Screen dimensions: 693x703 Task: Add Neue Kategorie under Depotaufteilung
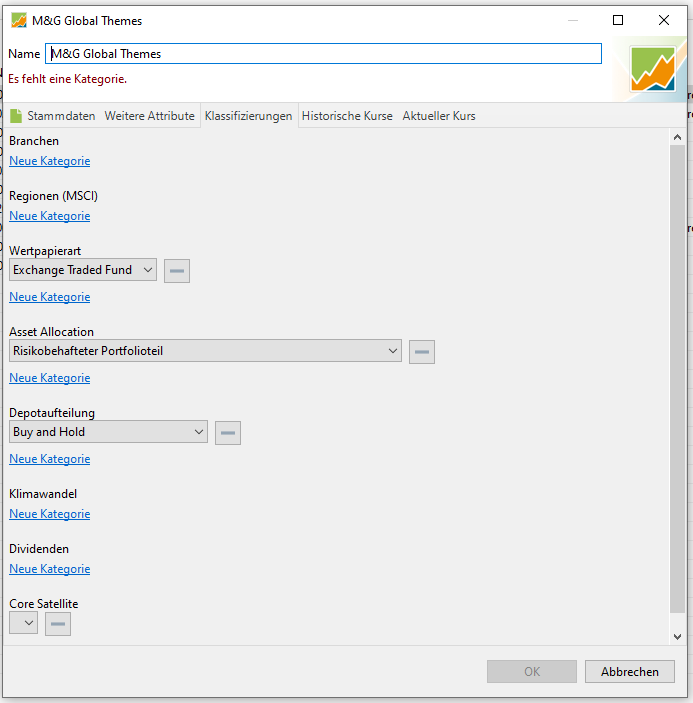tap(50, 459)
